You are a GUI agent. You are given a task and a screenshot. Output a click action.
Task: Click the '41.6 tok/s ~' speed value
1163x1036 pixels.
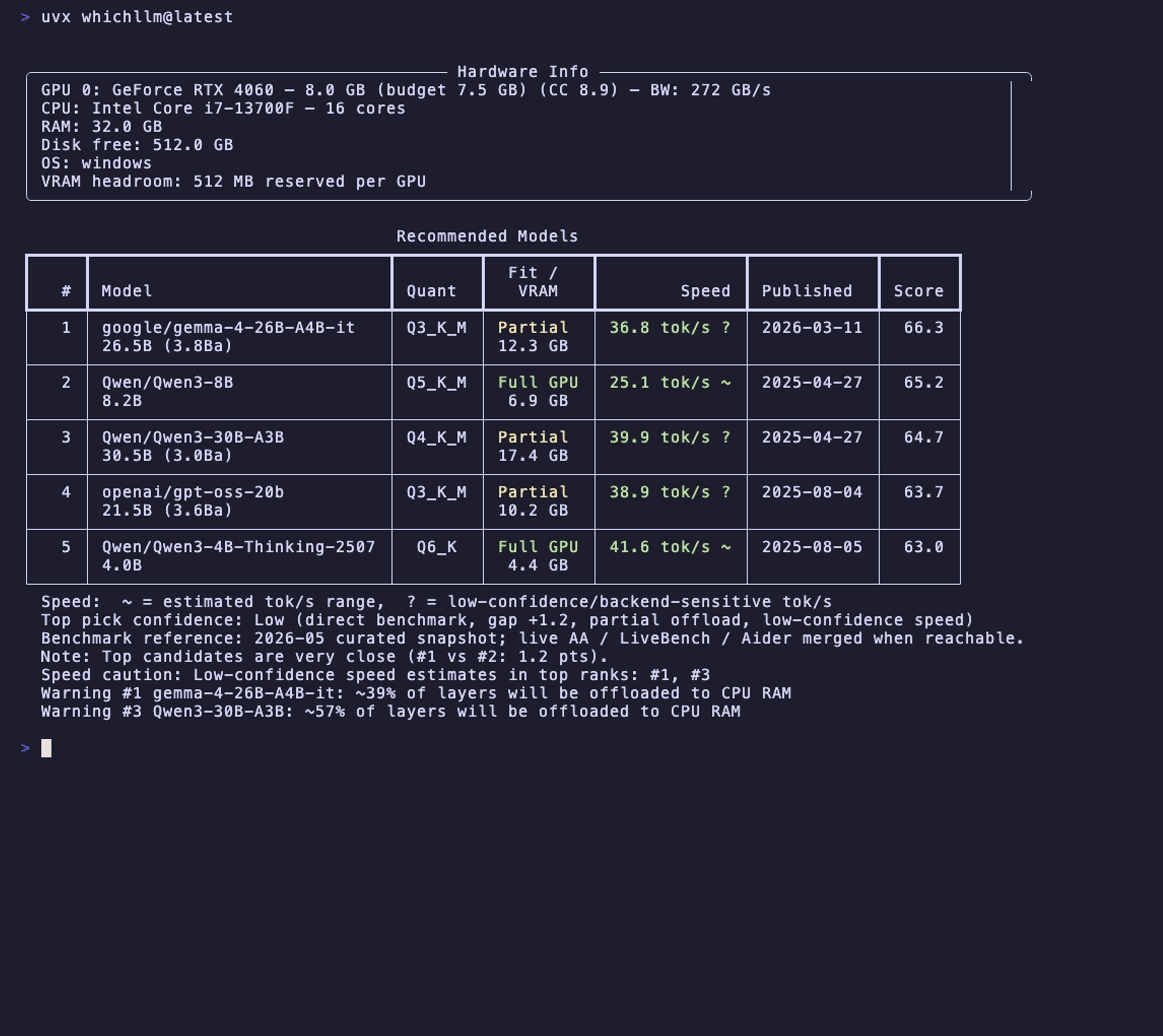[x=670, y=547]
